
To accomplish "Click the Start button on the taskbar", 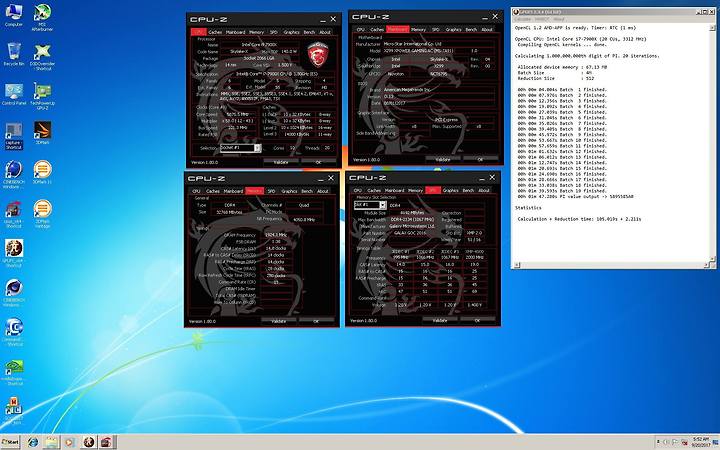I will (10, 442).
